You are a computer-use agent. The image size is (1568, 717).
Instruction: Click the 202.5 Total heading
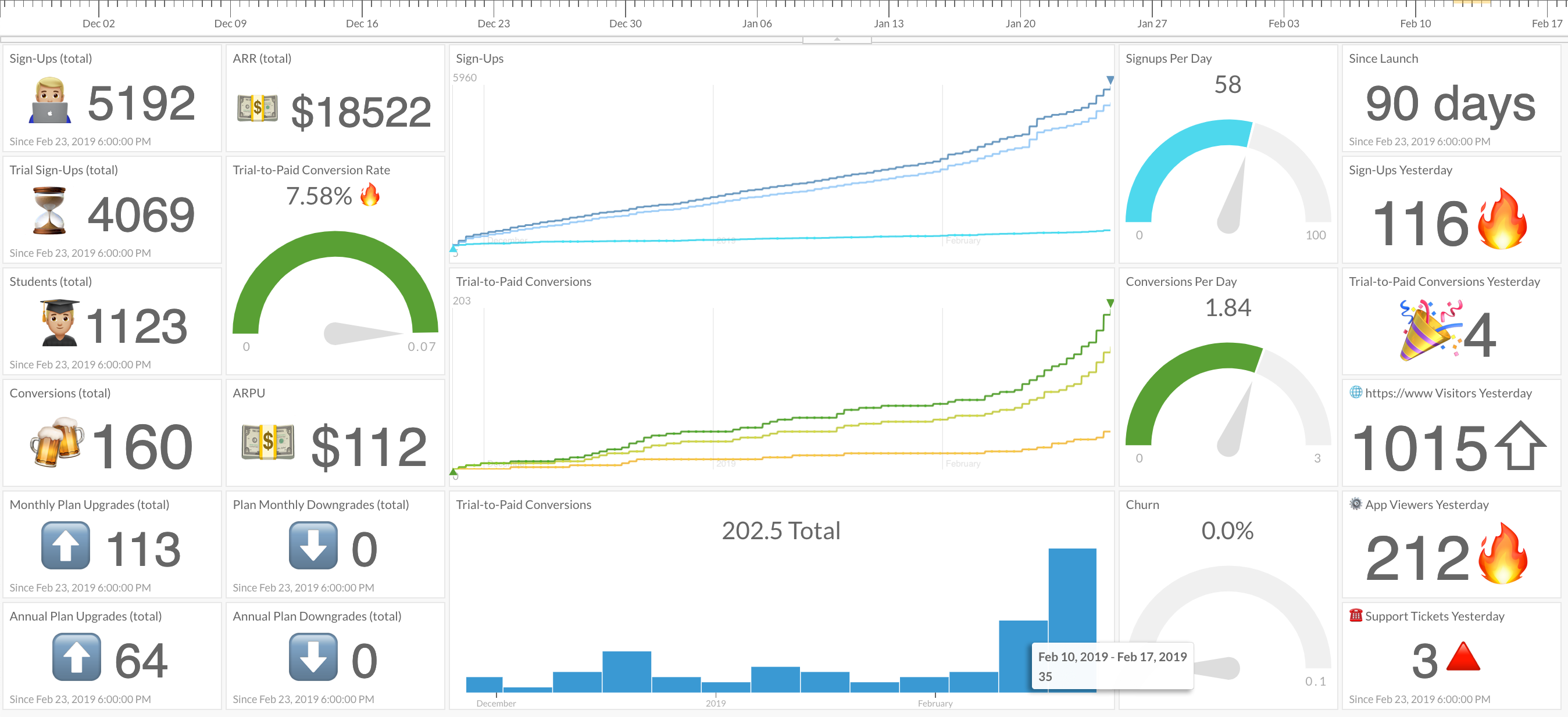click(781, 531)
